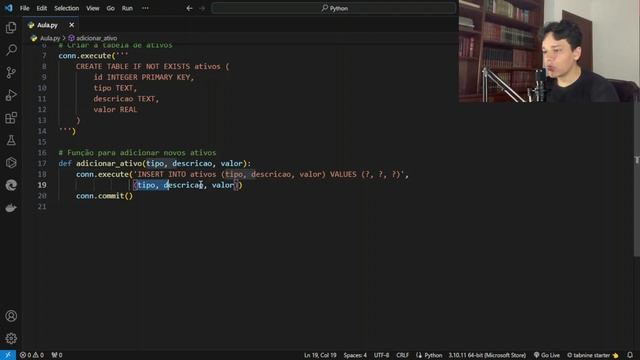Viewport: 640px width, 360px height.
Task: Click 'tipo TEXT,' on line 10
Action: [x=115, y=88]
